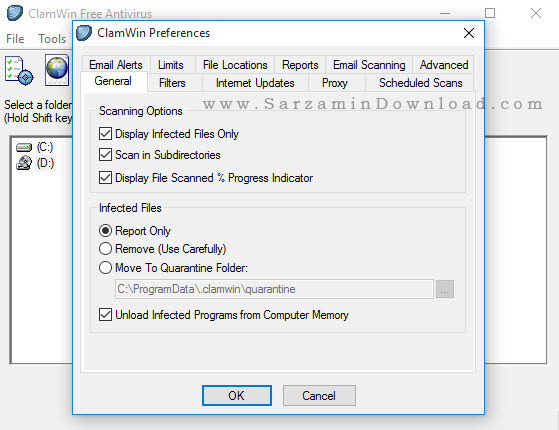Select the C: drive icon
The height and width of the screenshot is (430, 559).
[24, 147]
